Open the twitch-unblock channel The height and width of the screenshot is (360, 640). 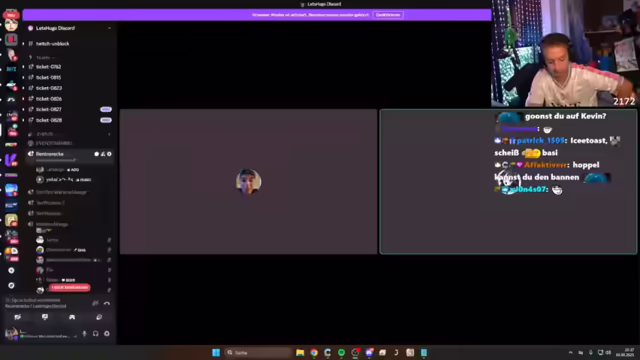click(x=53, y=44)
